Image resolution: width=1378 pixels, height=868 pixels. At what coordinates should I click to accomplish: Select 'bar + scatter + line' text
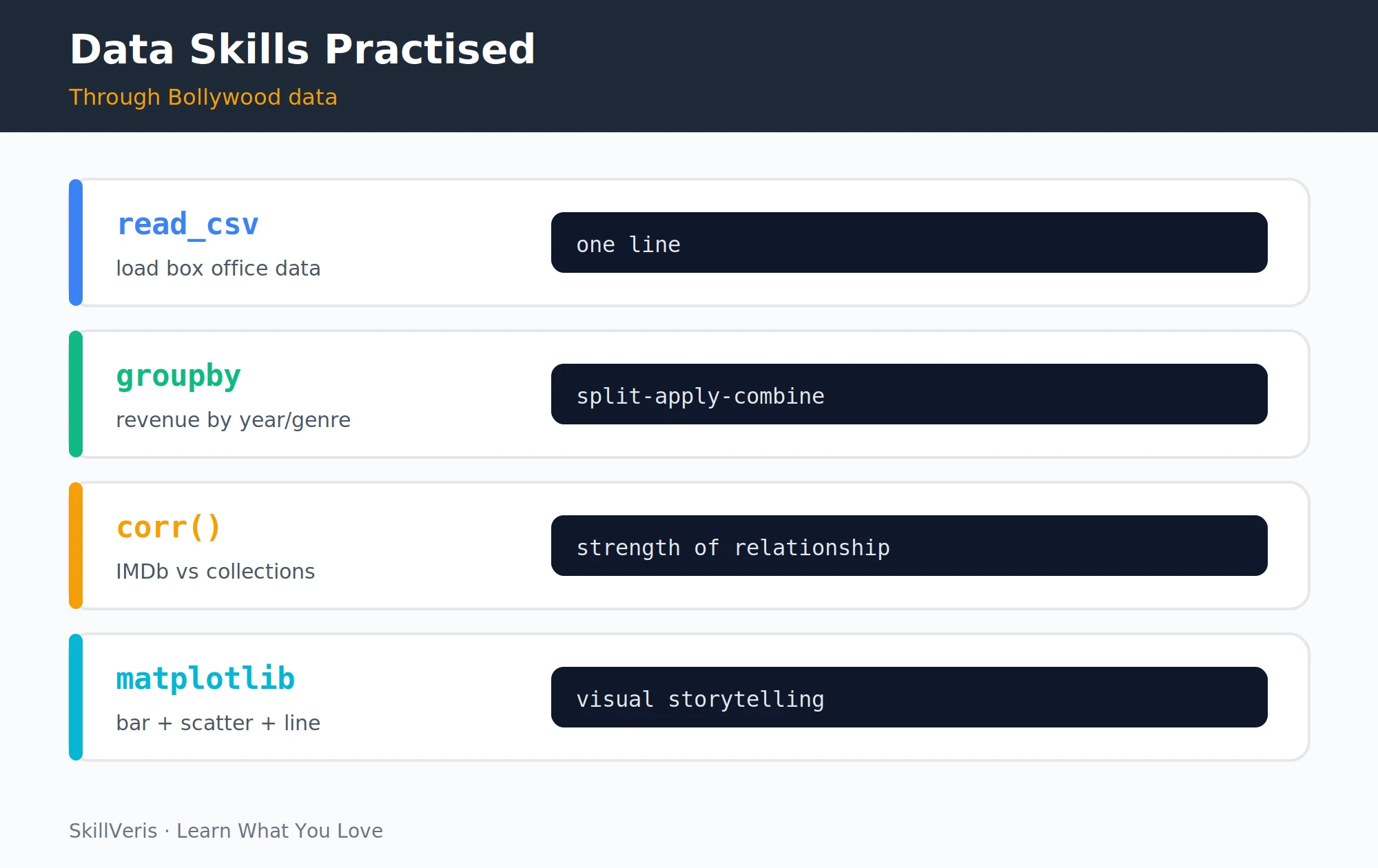[x=218, y=723]
